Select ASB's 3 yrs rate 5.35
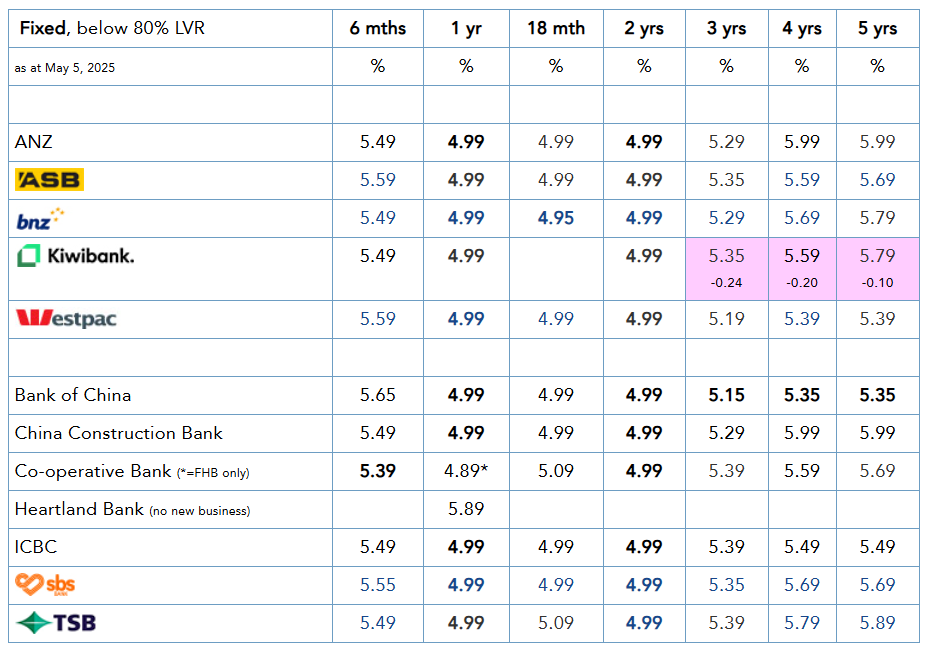This screenshot has height=659, width=940. [727, 180]
